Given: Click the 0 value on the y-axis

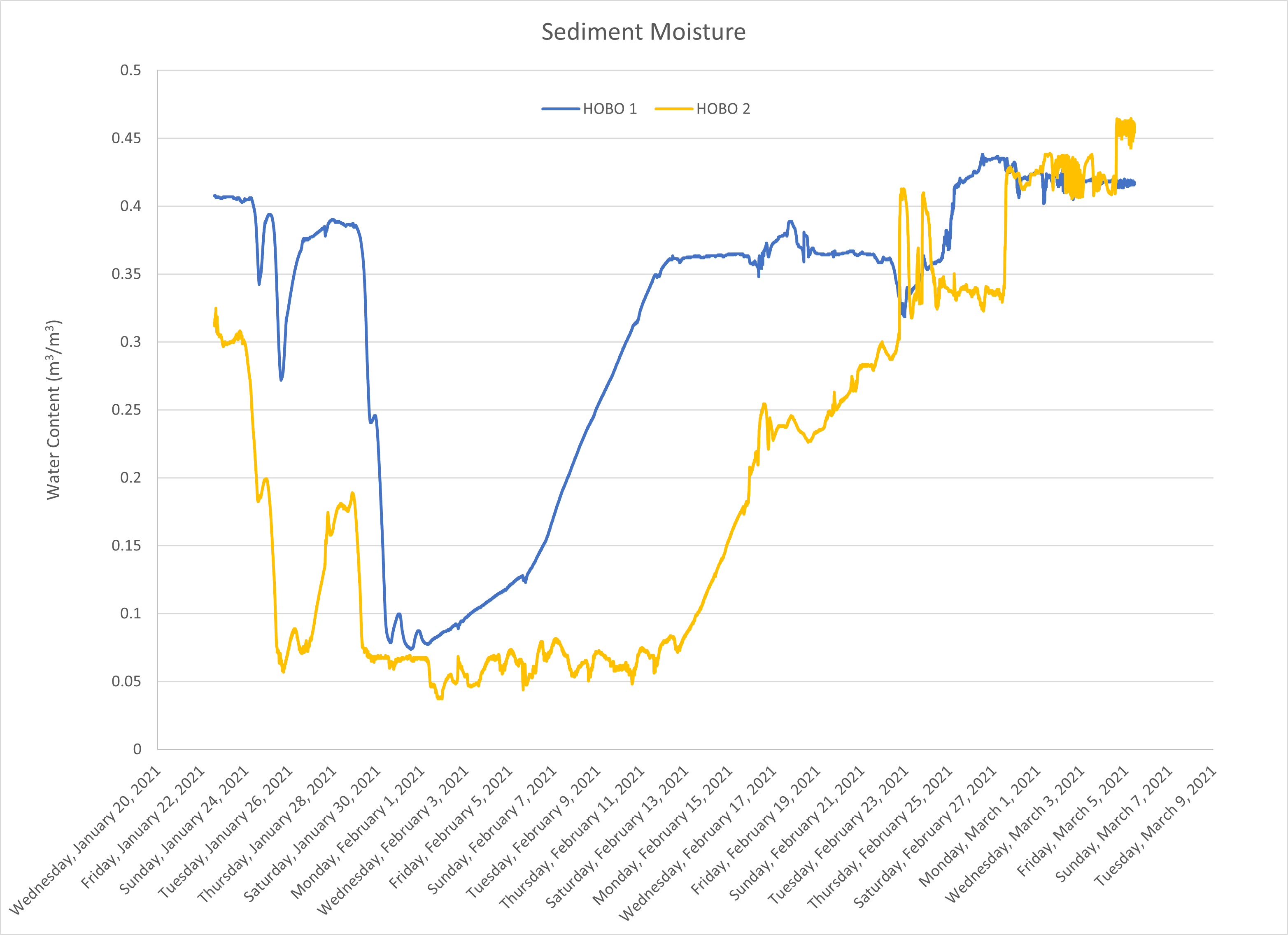Looking at the screenshot, I should [x=137, y=749].
